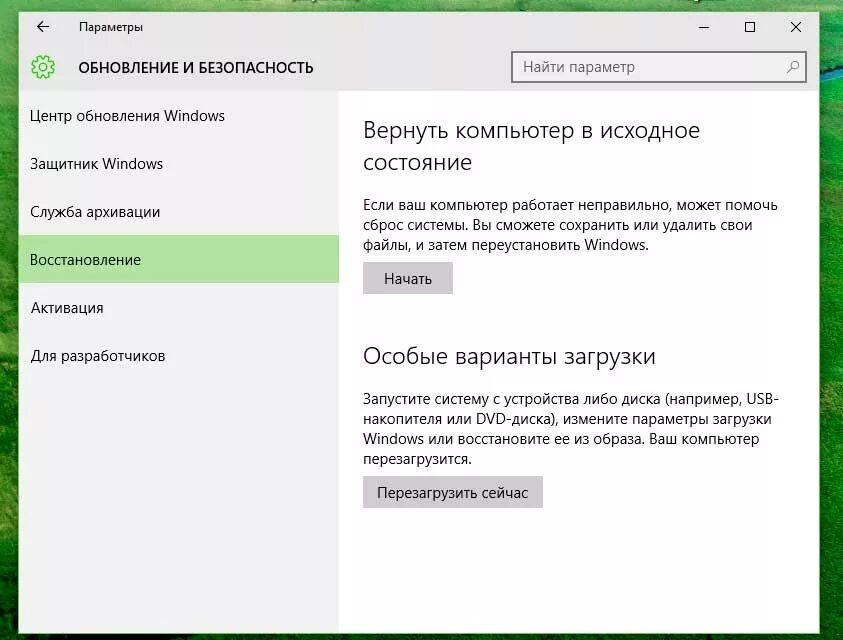Screen dimensions: 843x640
Task: Click the search magnifier icon
Action: [792, 67]
